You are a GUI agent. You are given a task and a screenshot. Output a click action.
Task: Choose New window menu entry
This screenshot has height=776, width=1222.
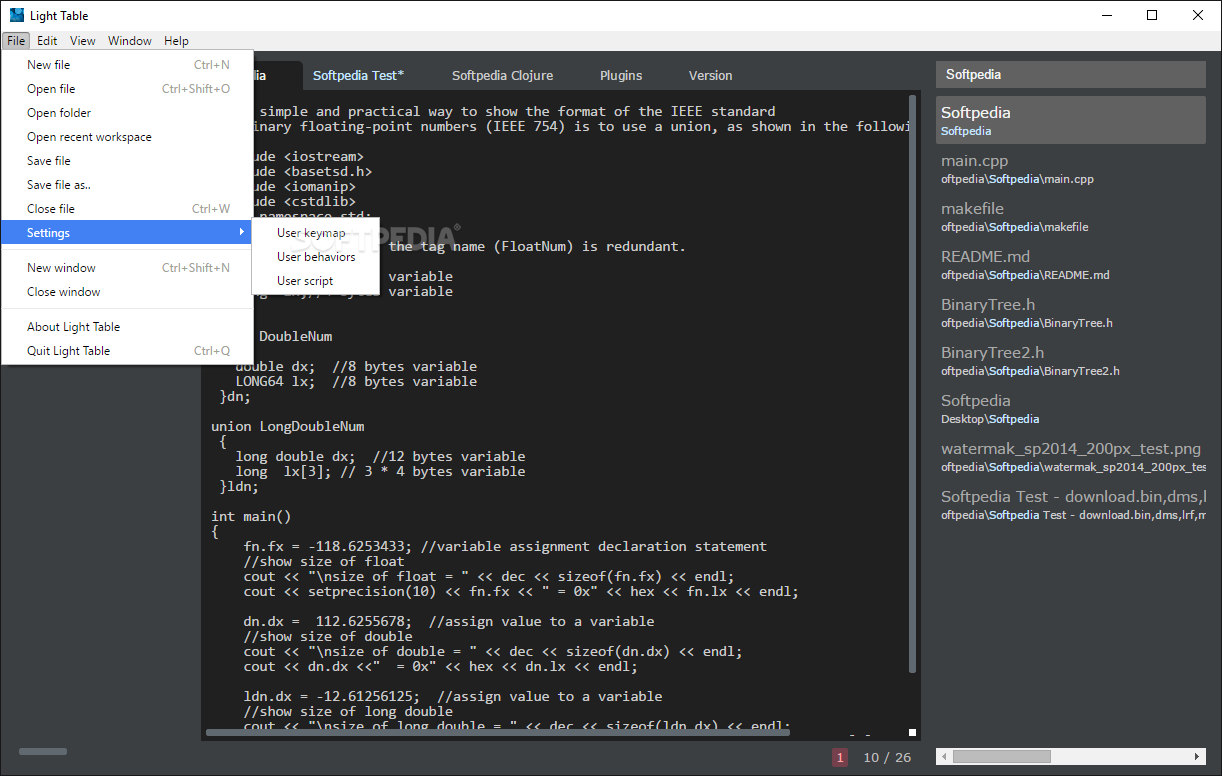coord(128,268)
